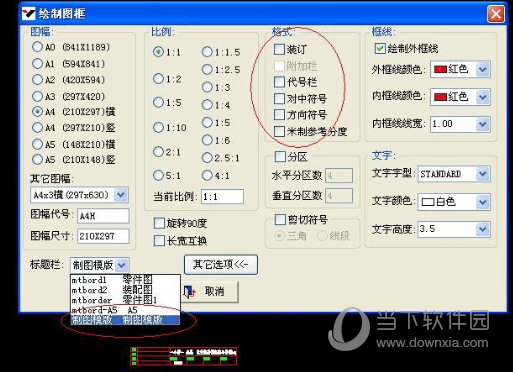
Task: Enable the 方向符号 checkbox
Action: (279, 115)
